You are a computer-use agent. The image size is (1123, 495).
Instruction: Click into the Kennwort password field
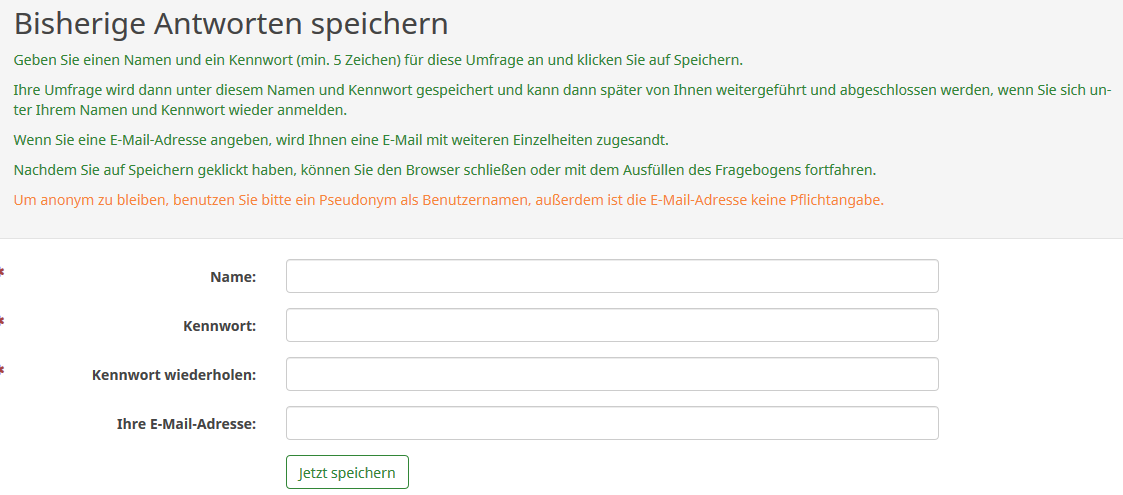click(x=612, y=325)
